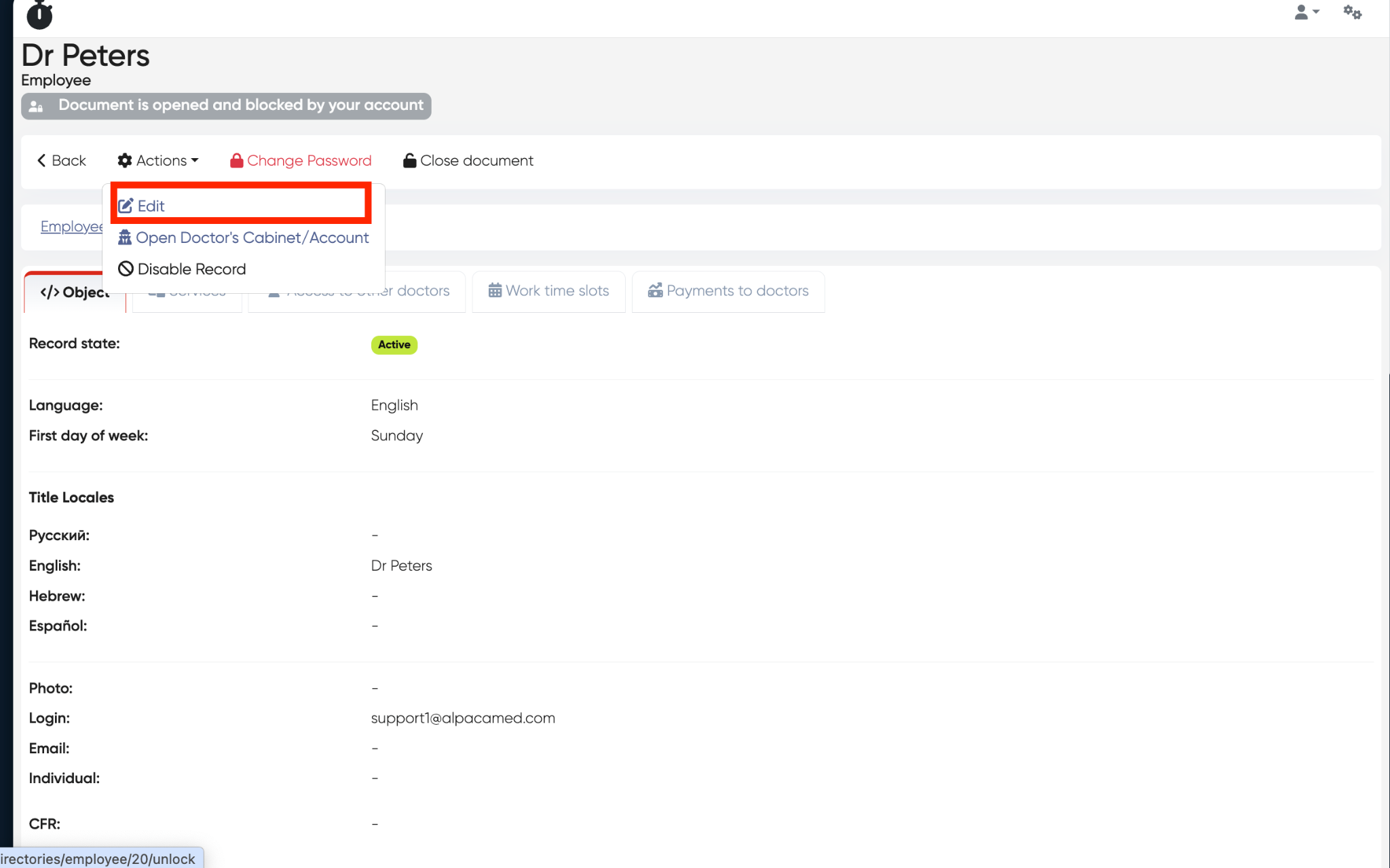Click the Active status badge
The height and width of the screenshot is (868, 1390).
pyautogui.click(x=394, y=345)
